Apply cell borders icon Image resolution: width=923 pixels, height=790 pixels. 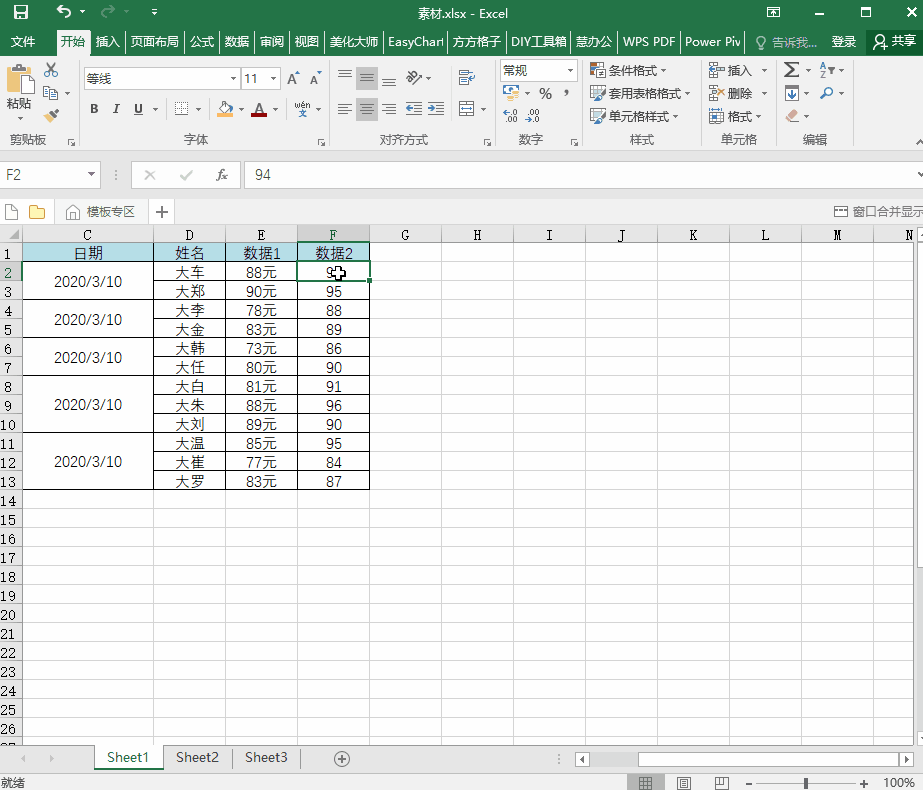coord(182,109)
